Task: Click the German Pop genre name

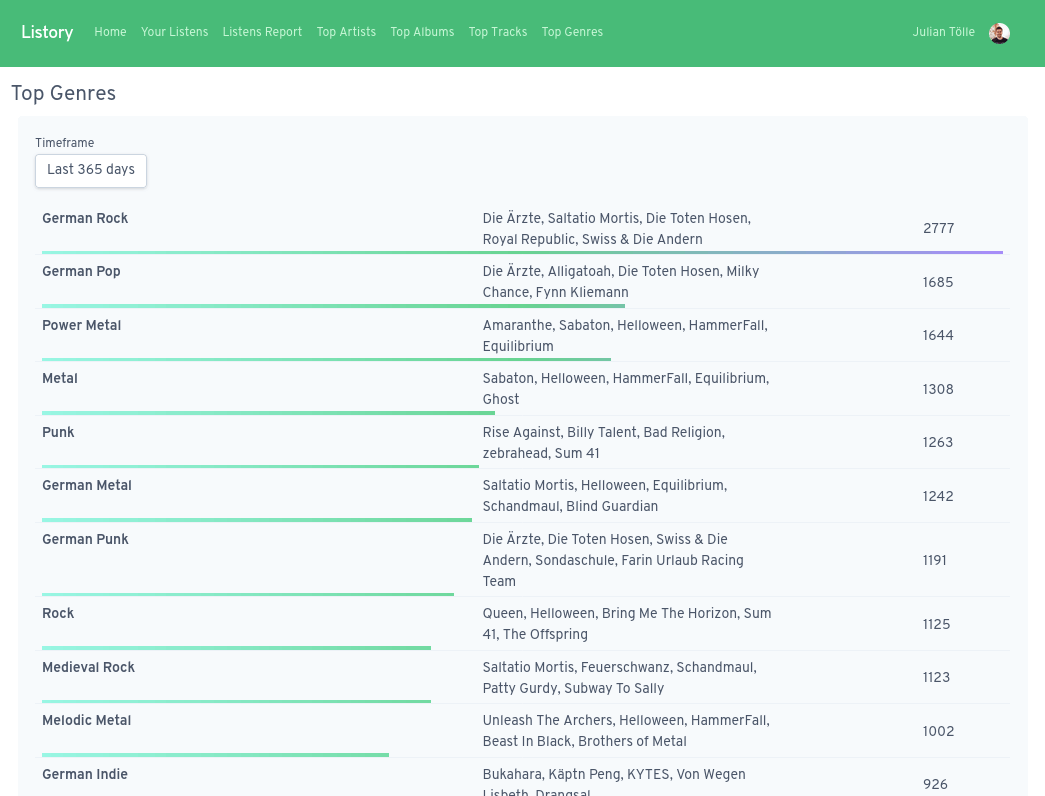Action: point(81,272)
